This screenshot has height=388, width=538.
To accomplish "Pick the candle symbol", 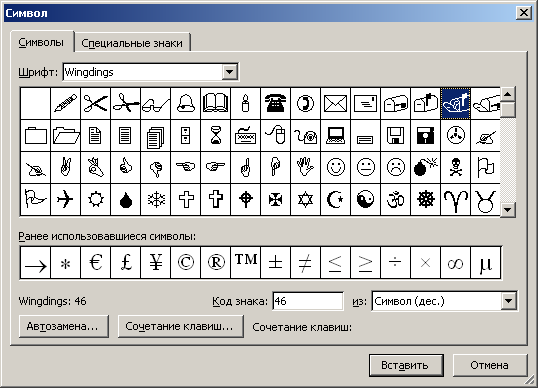I will pos(246,104).
